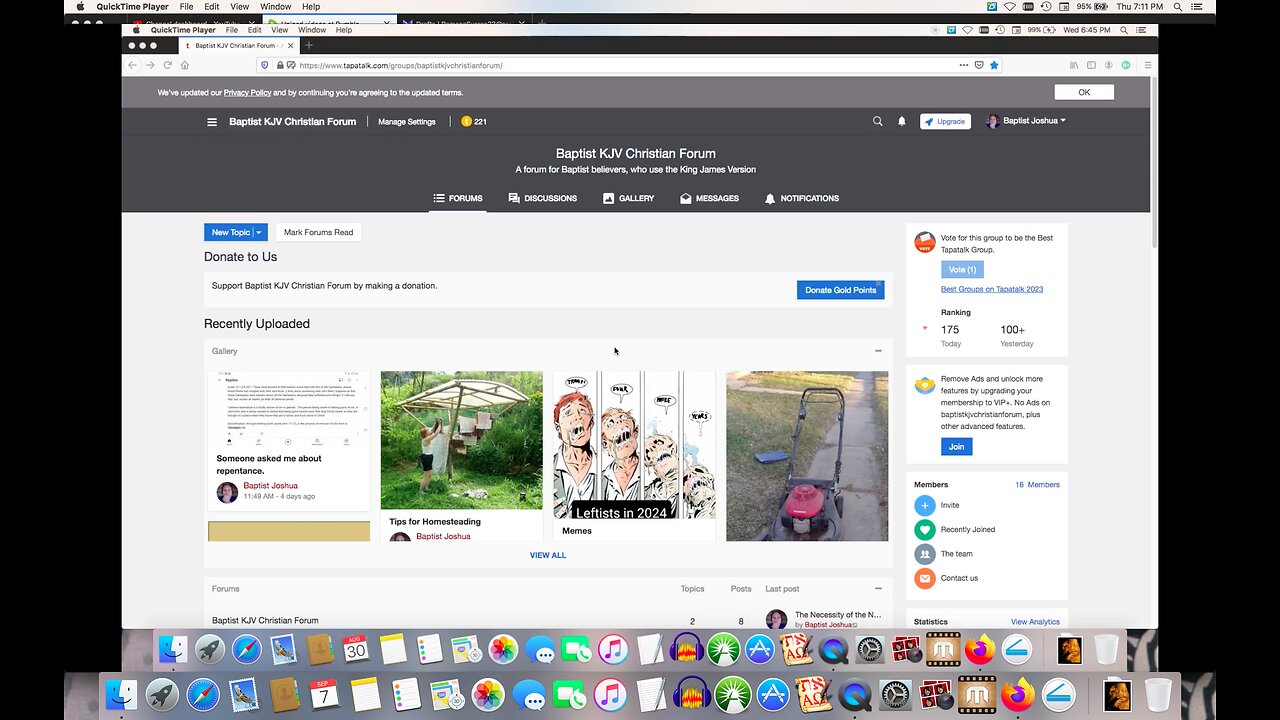Click the bell icon in the forum header

coord(901,121)
